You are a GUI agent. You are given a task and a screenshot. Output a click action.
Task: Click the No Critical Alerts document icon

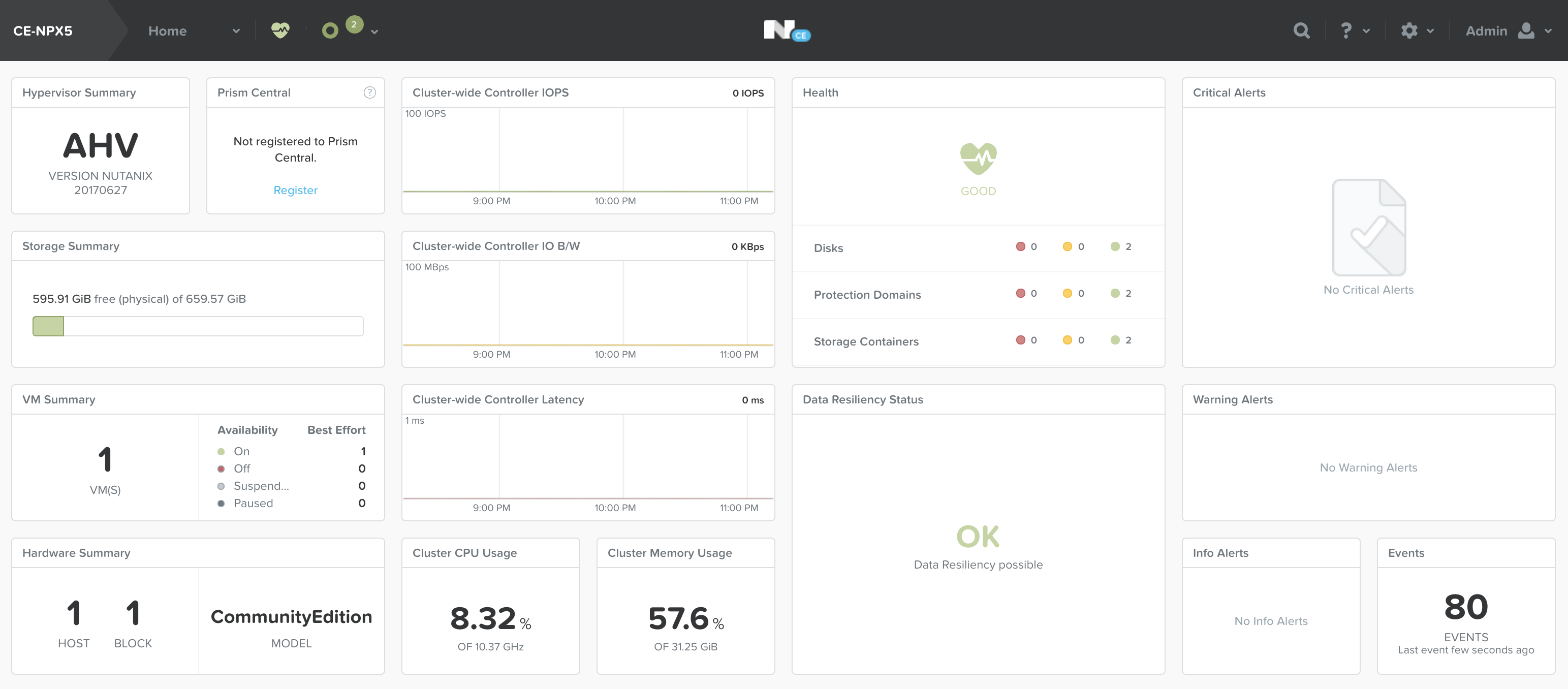click(x=1369, y=227)
